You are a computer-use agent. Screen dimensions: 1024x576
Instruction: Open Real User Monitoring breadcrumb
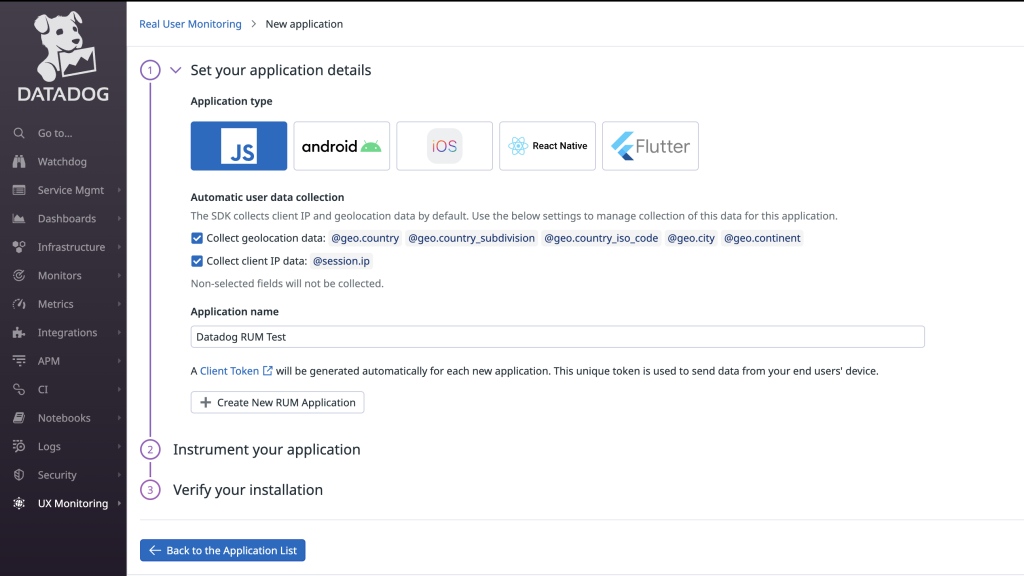click(189, 23)
